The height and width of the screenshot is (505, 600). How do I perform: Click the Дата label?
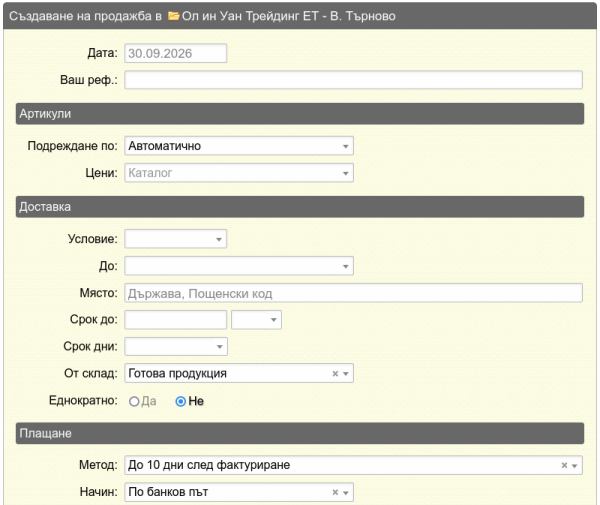pos(102,53)
